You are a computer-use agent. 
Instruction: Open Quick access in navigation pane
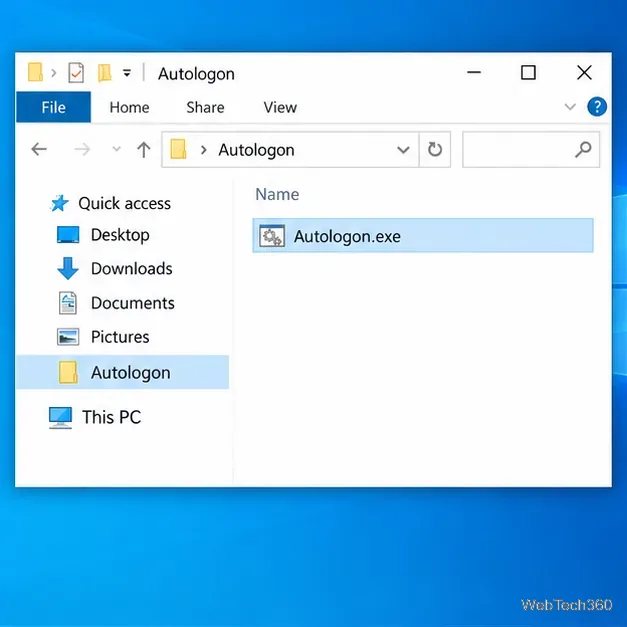click(124, 204)
